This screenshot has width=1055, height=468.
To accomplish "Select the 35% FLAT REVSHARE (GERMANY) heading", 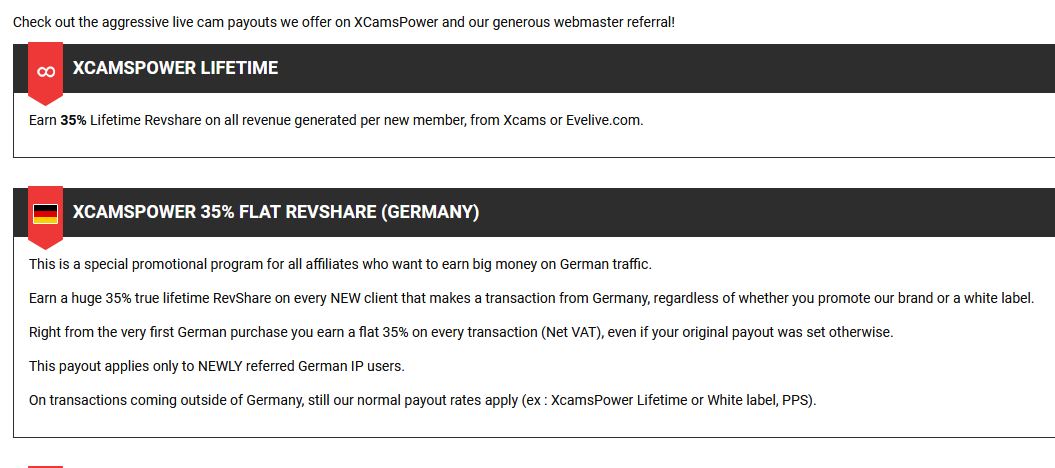I will [x=276, y=212].
